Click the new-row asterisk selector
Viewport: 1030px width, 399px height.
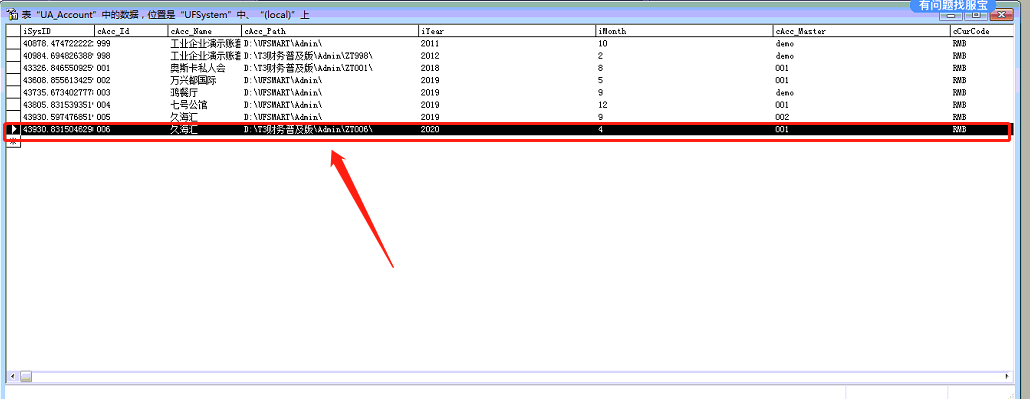[x=14, y=141]
